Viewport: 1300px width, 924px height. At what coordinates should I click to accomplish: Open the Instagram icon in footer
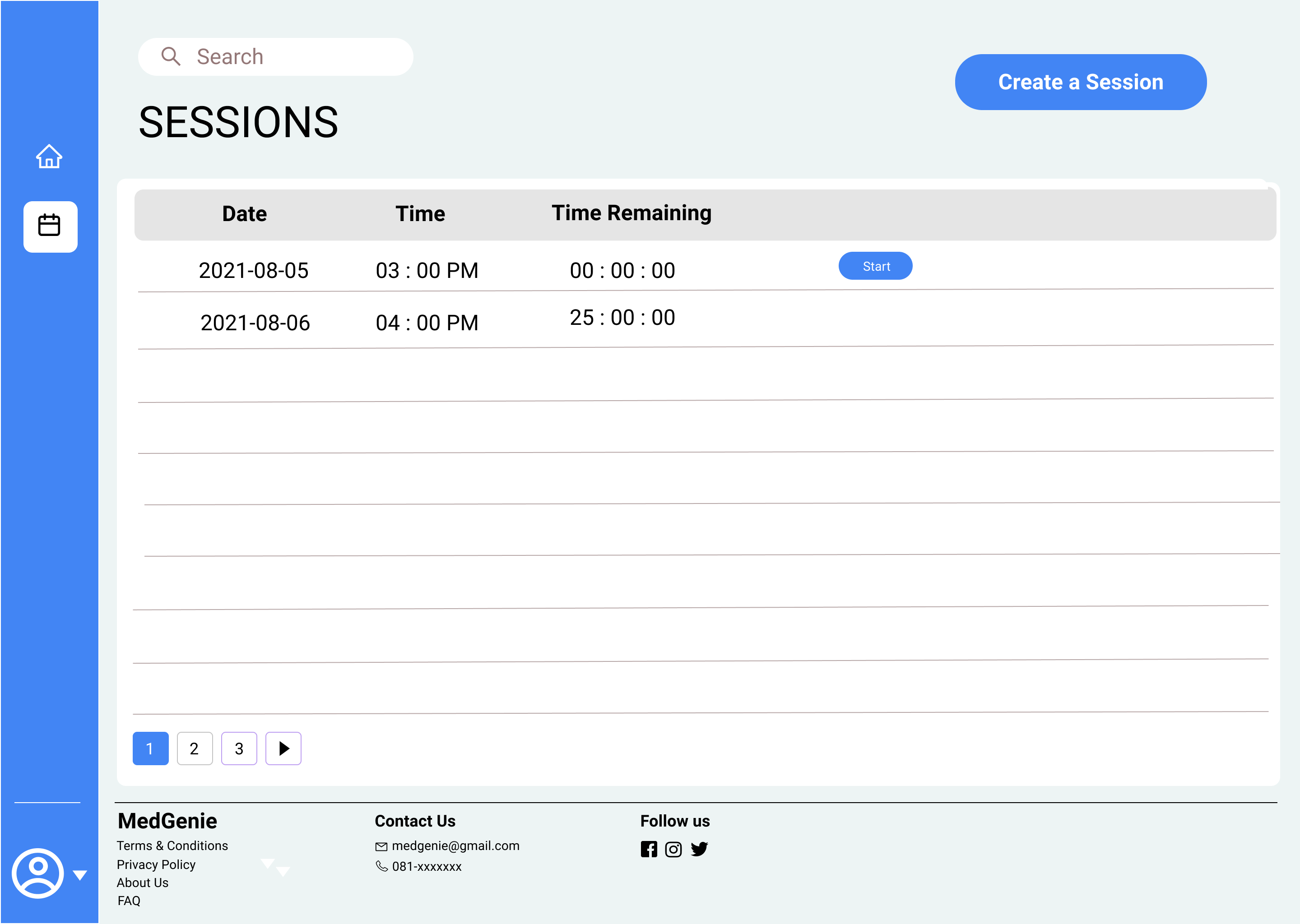(x=673, y=849)
